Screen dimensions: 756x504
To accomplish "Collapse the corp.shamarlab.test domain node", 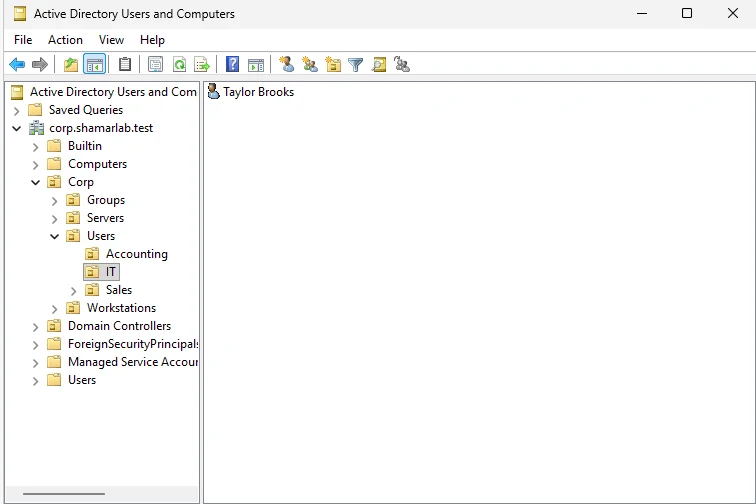I will tap(16, 129).
